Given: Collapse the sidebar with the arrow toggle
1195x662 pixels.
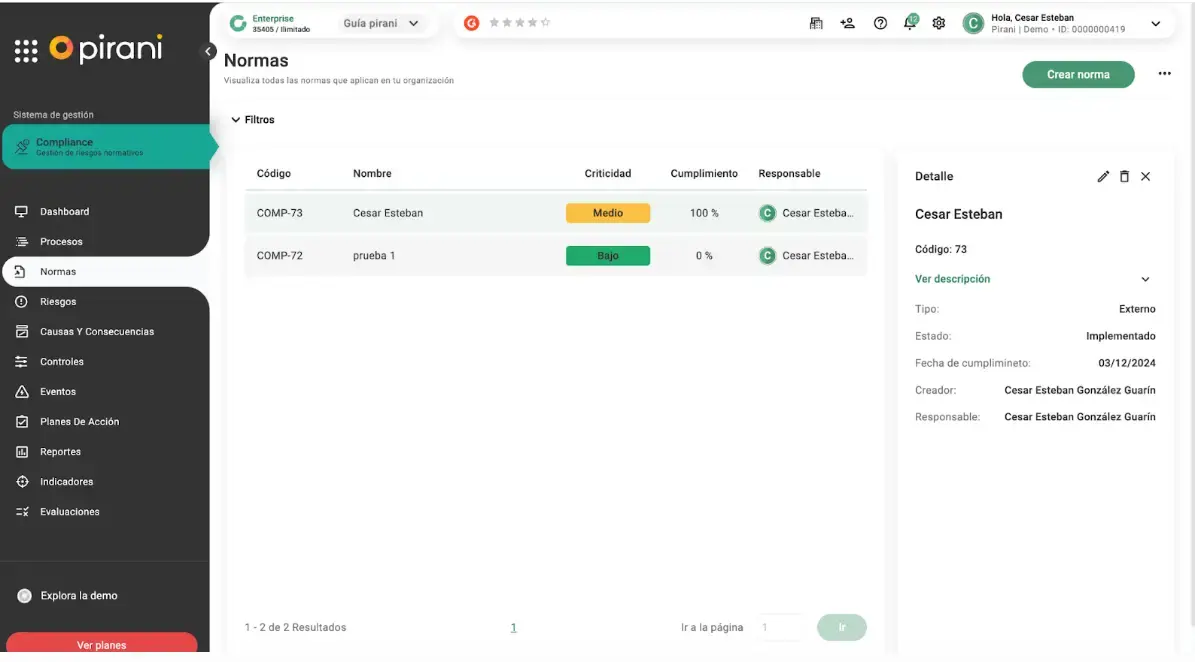Looking at the screenshot, I should pyautogui.click(x=209, y=51).
